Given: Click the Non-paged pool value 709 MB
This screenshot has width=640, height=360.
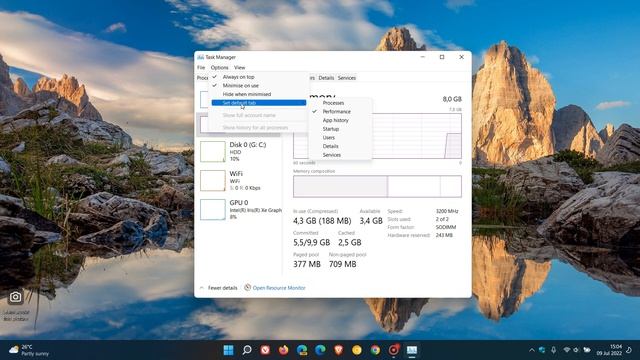Looking at the screenshot, I should pos(343,264).
